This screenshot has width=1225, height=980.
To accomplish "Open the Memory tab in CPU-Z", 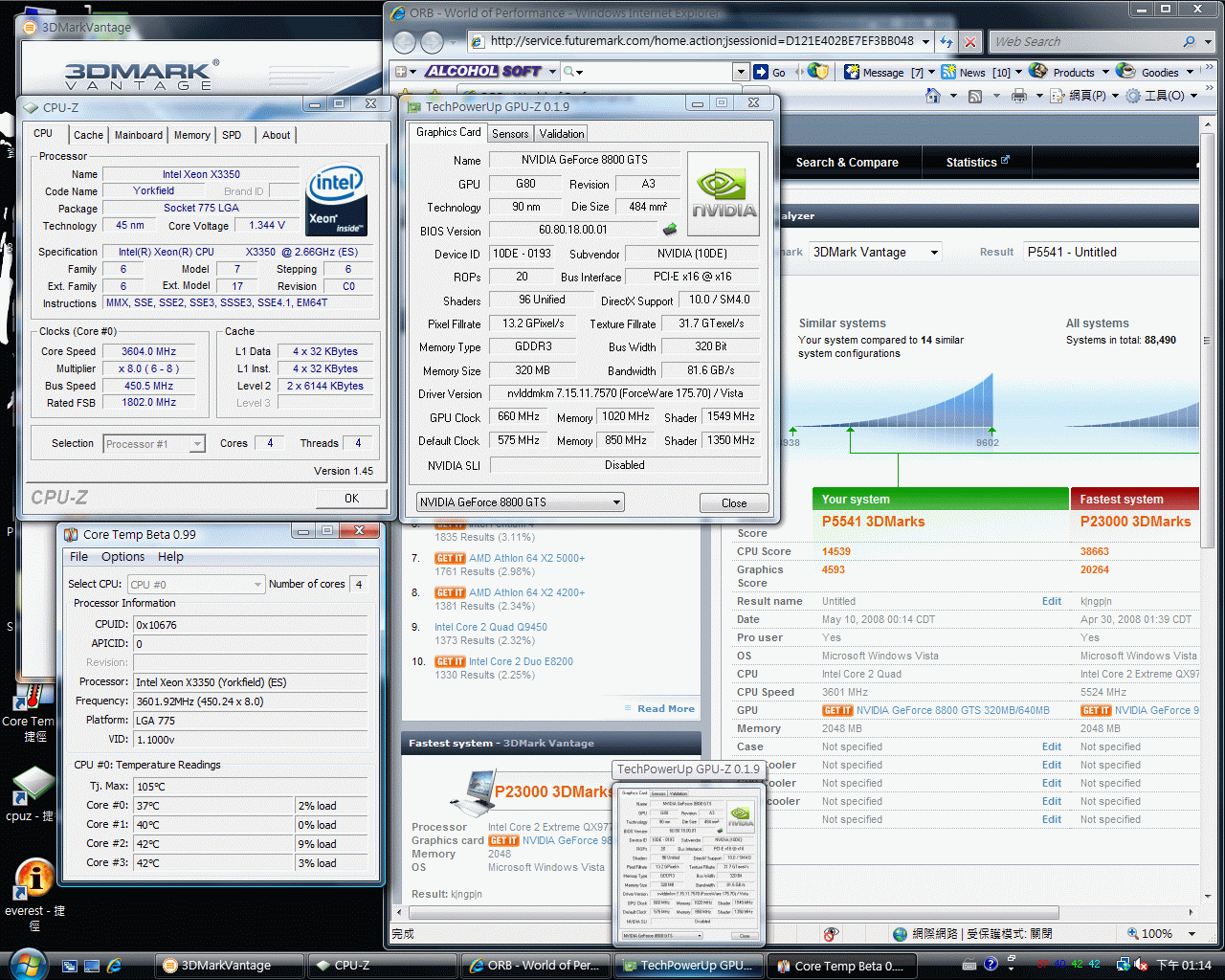I will pos(192,135).
